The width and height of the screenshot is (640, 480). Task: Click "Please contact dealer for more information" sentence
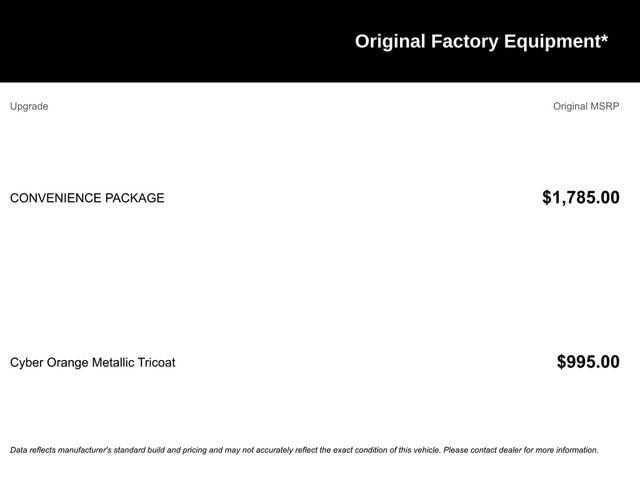coord(520,450)
